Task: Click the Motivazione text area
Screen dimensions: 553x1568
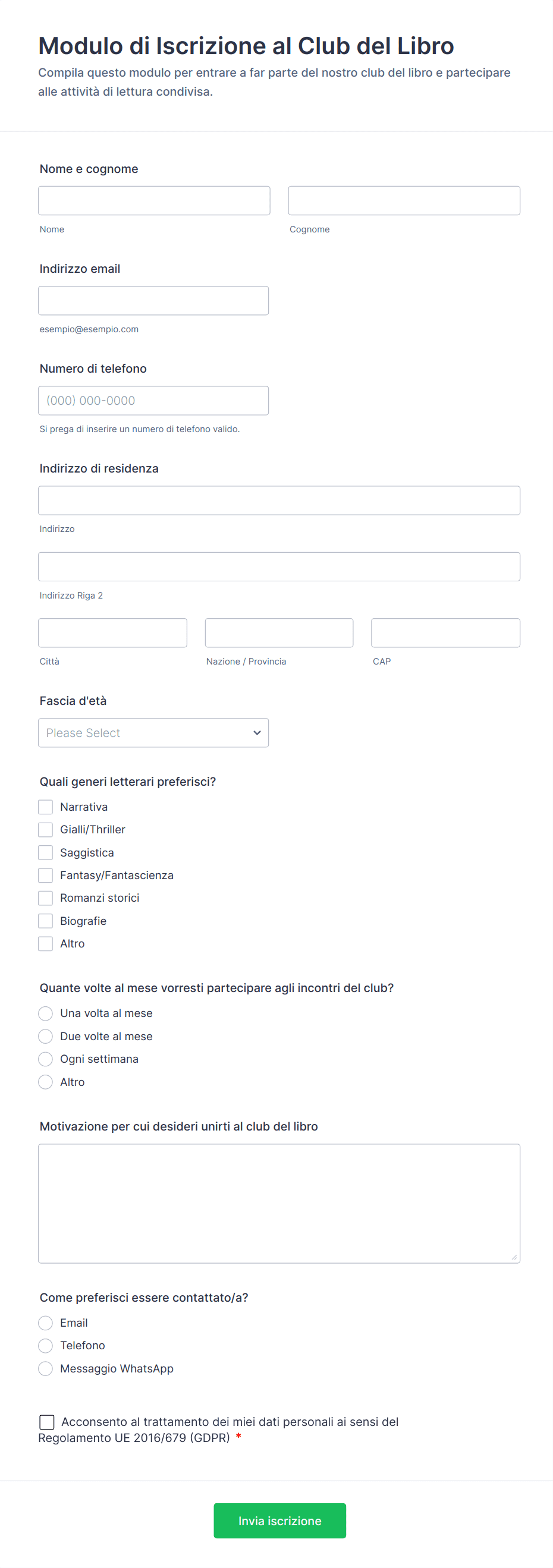Action: coord(279,1204)
